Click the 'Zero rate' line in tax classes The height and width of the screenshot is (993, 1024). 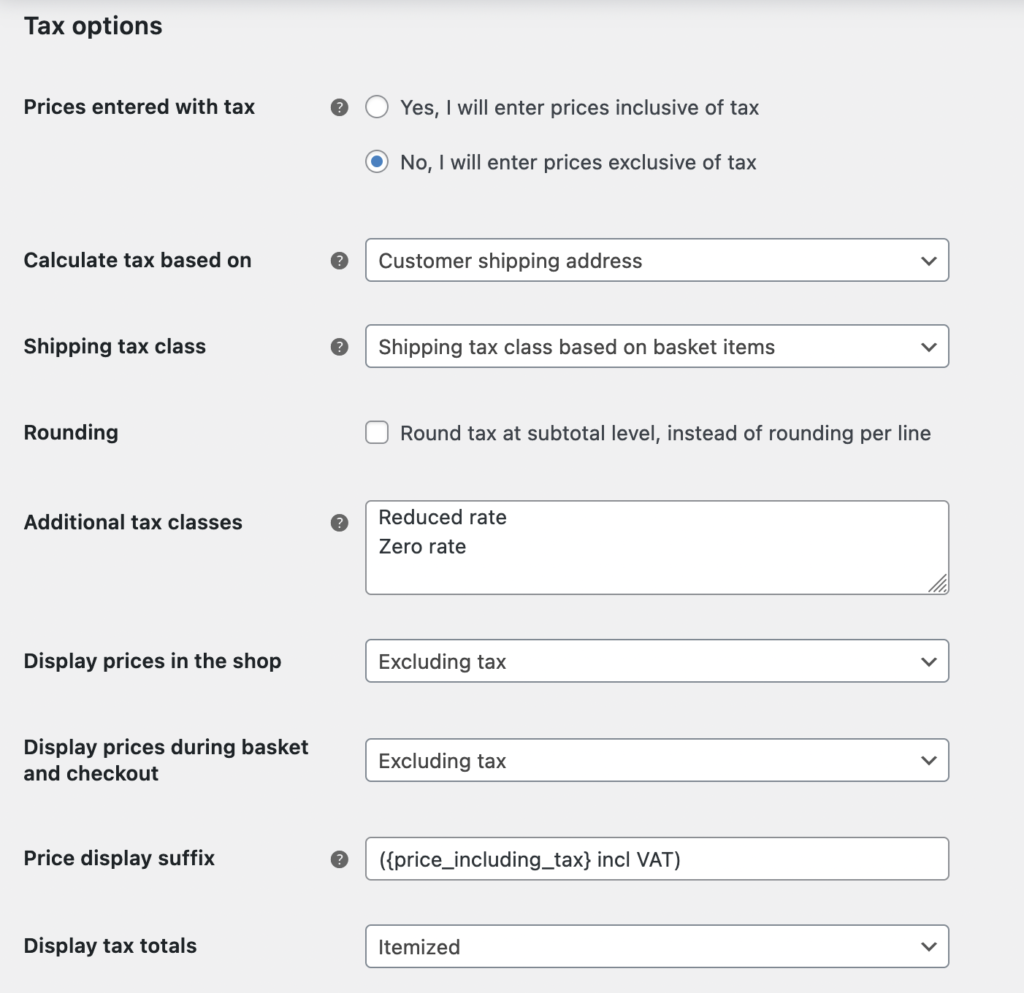click(422, 547)
